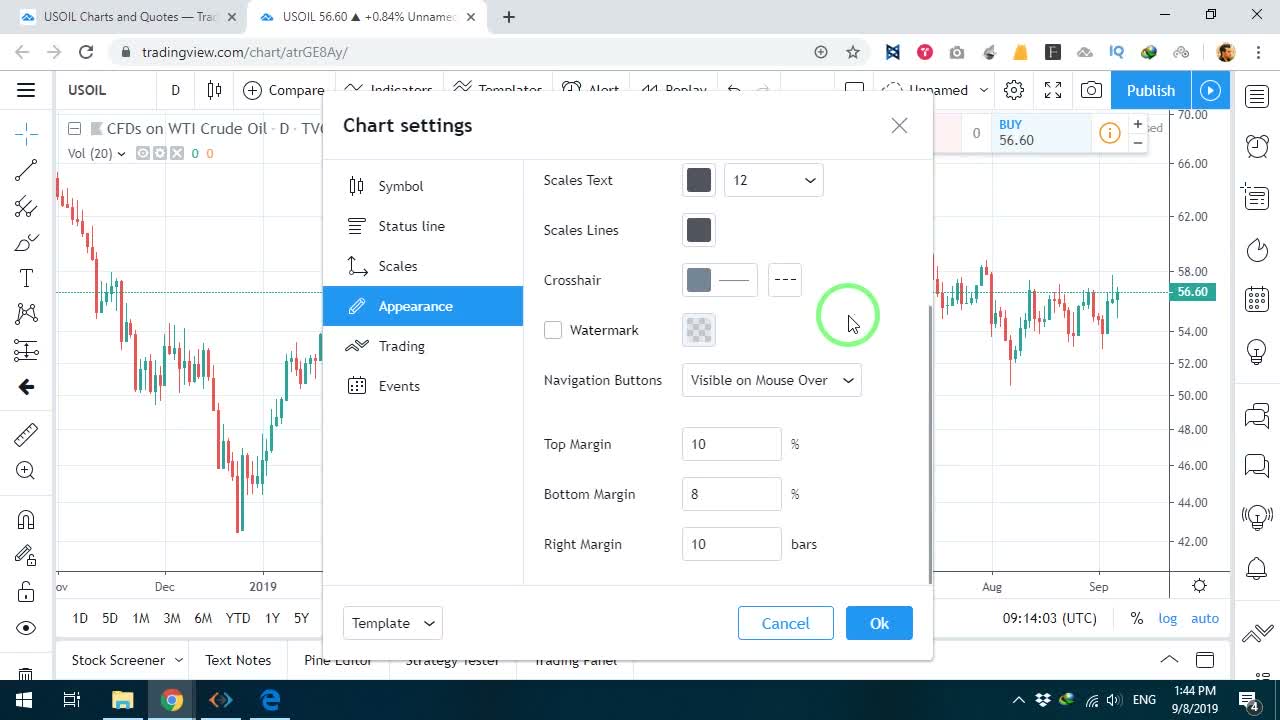Viewport: 1280px width, 720px height.
Task: Select the brush drawing tool
Action: point(26,243)
